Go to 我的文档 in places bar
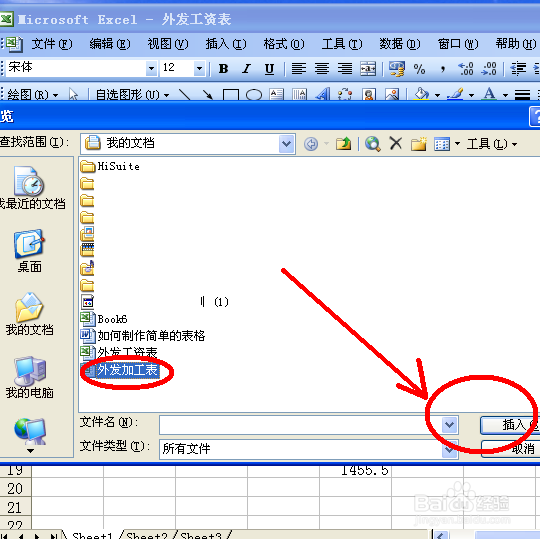This screenshot has width=540, height=539. (30, 314)
